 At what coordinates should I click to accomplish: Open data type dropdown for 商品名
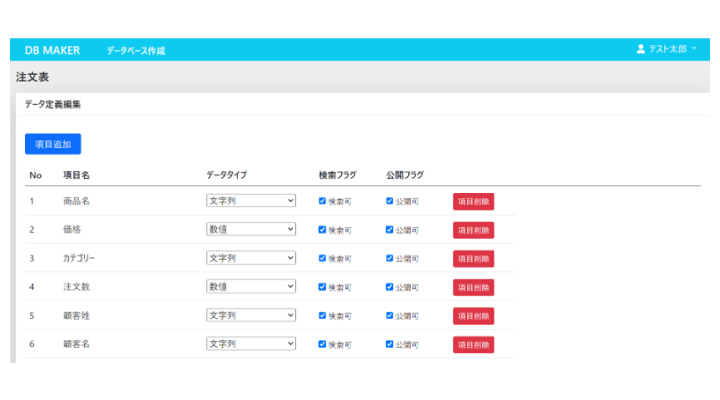click(x=251, y=201)
